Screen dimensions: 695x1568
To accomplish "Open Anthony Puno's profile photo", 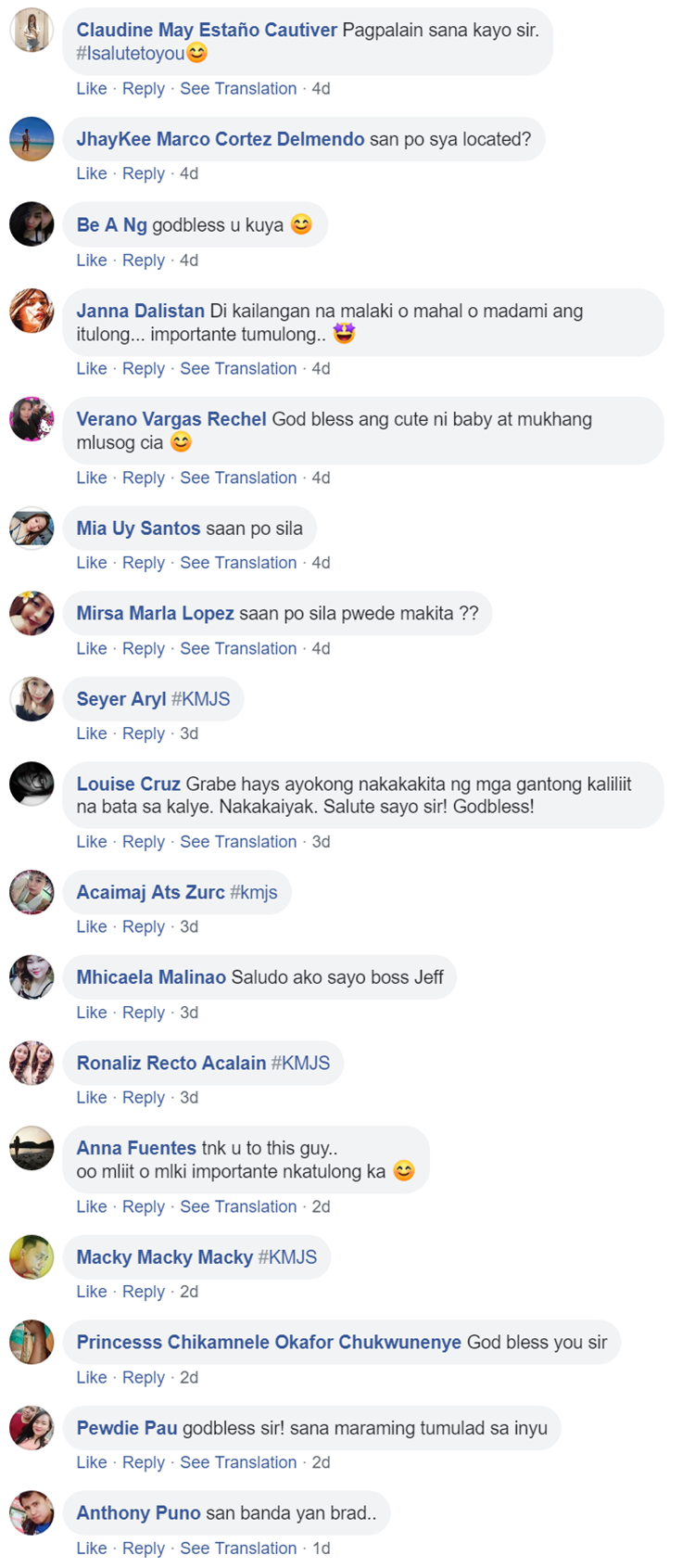I will pyautogui.click(x=32, y=1513).
